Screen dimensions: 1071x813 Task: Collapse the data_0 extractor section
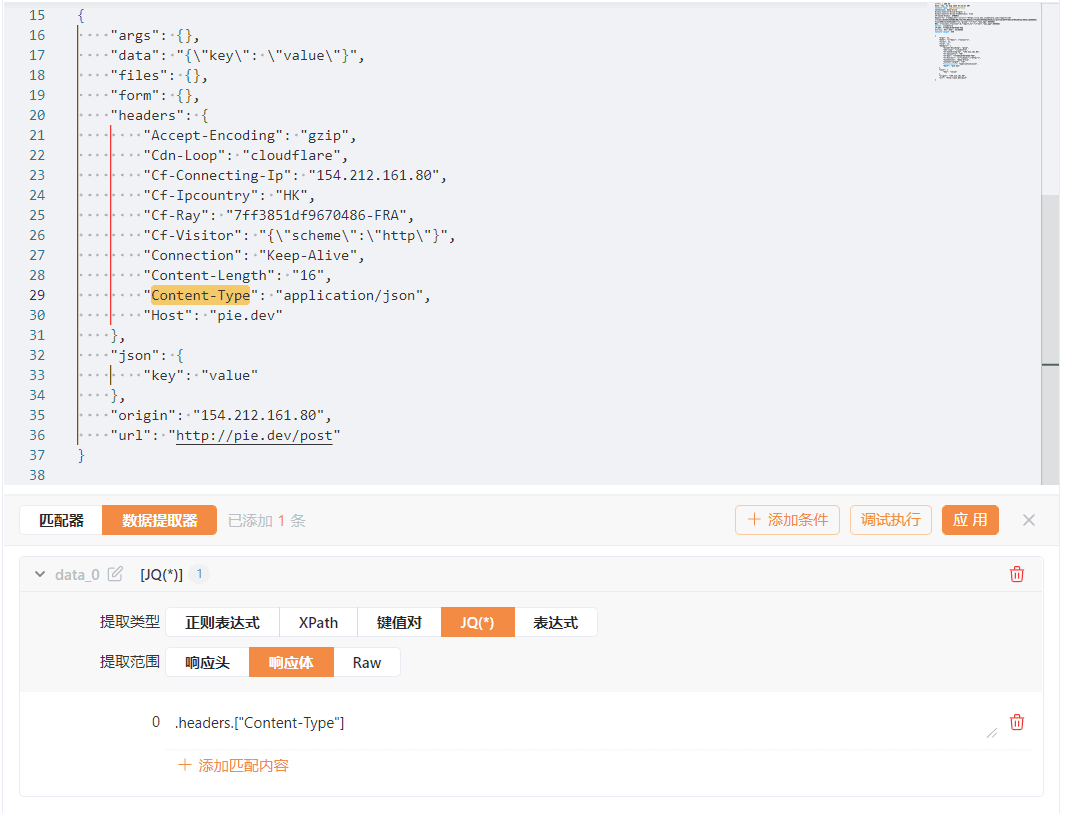(40, 574)
